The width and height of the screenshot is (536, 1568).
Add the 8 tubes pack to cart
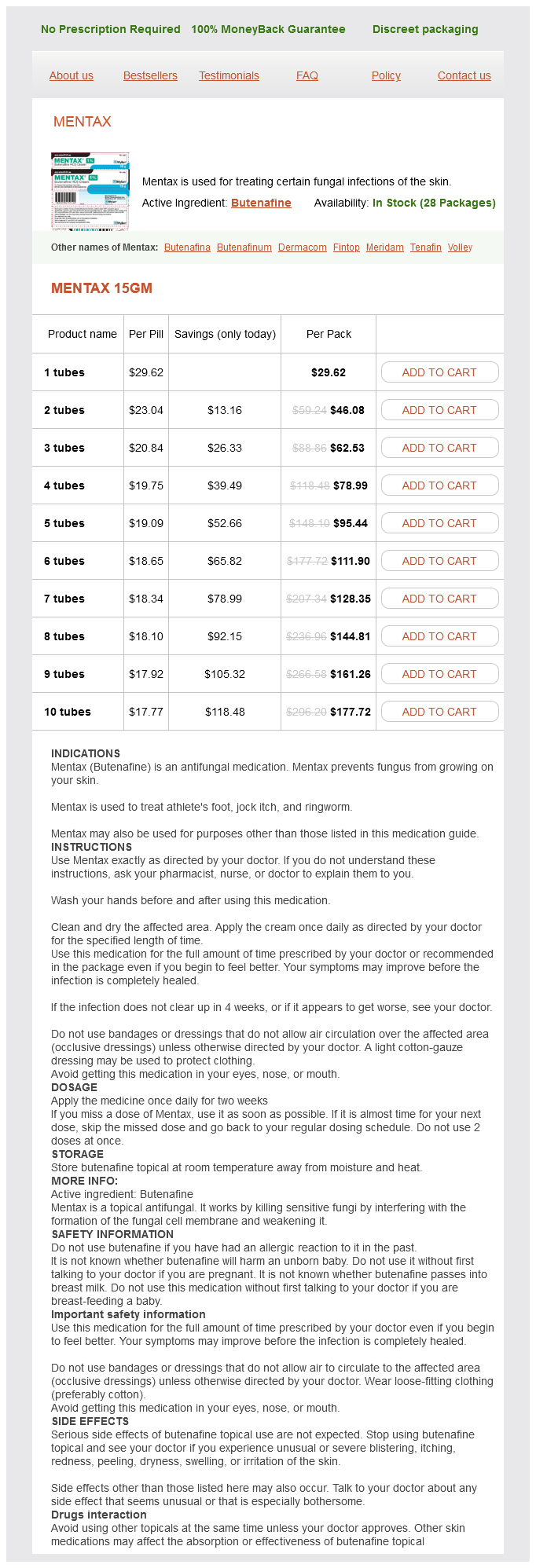tap(439, 636)
